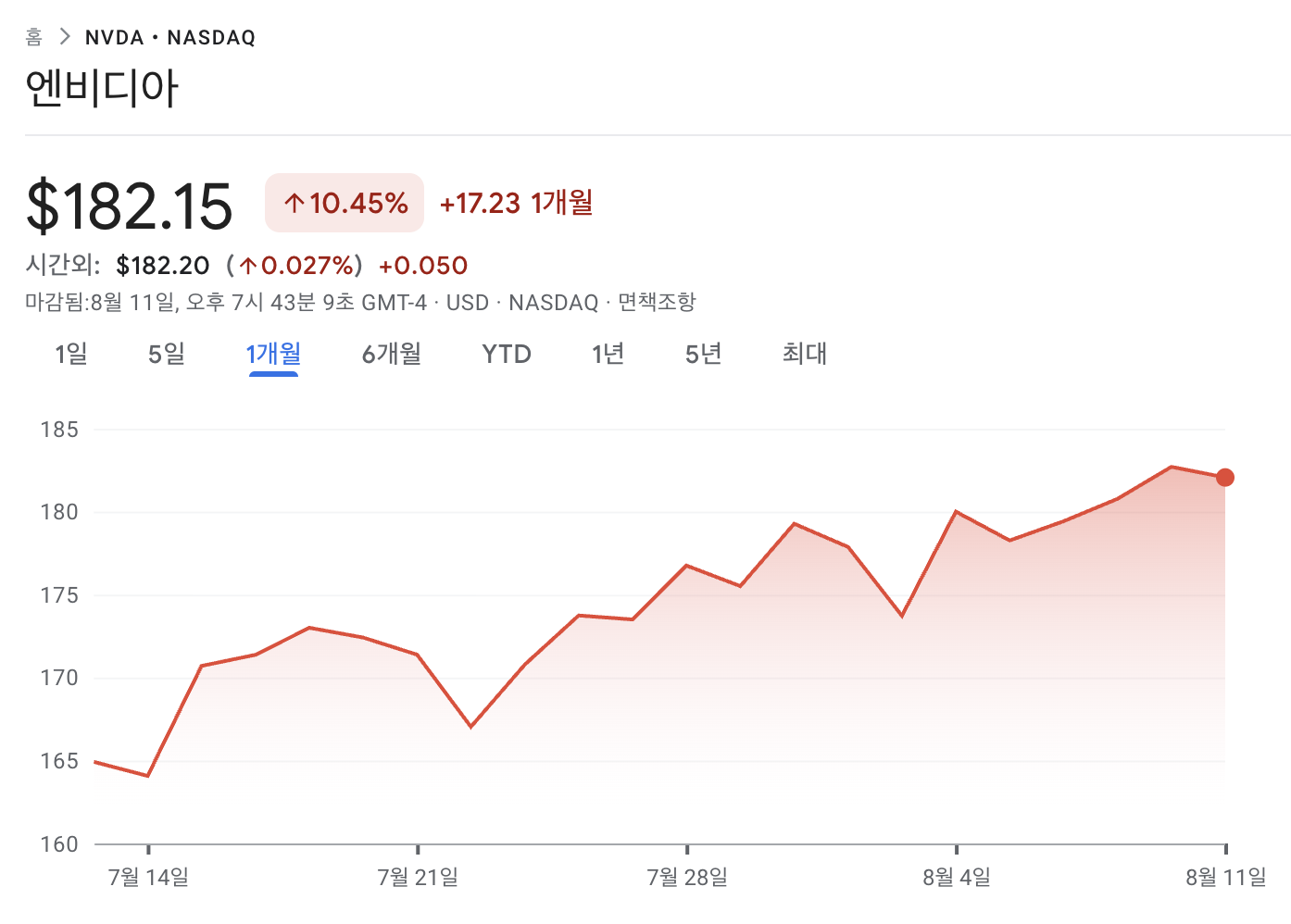This screenshot has height=924, width=1291.
Task: Switch to the 6개월 range tab
Action: [392, 354]
